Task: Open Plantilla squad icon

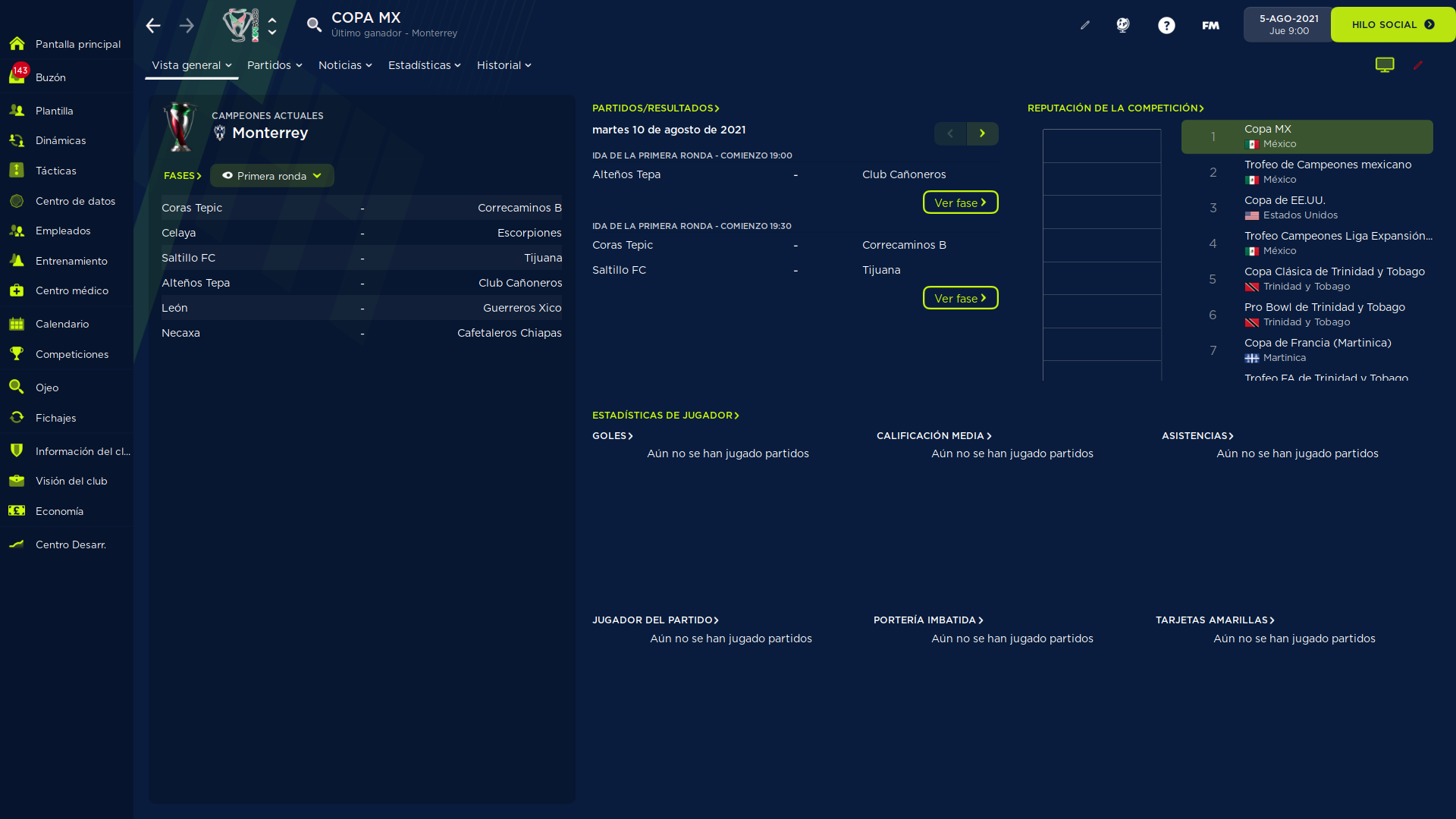Action: pos(17,111)
